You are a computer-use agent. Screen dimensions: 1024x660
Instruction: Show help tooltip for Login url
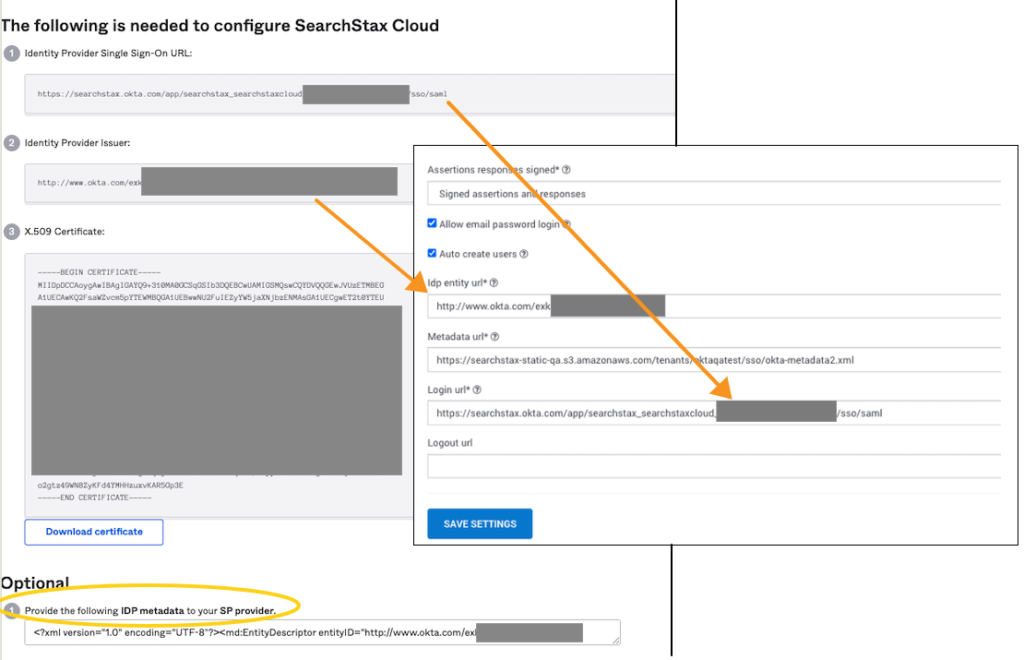point(477,390)
